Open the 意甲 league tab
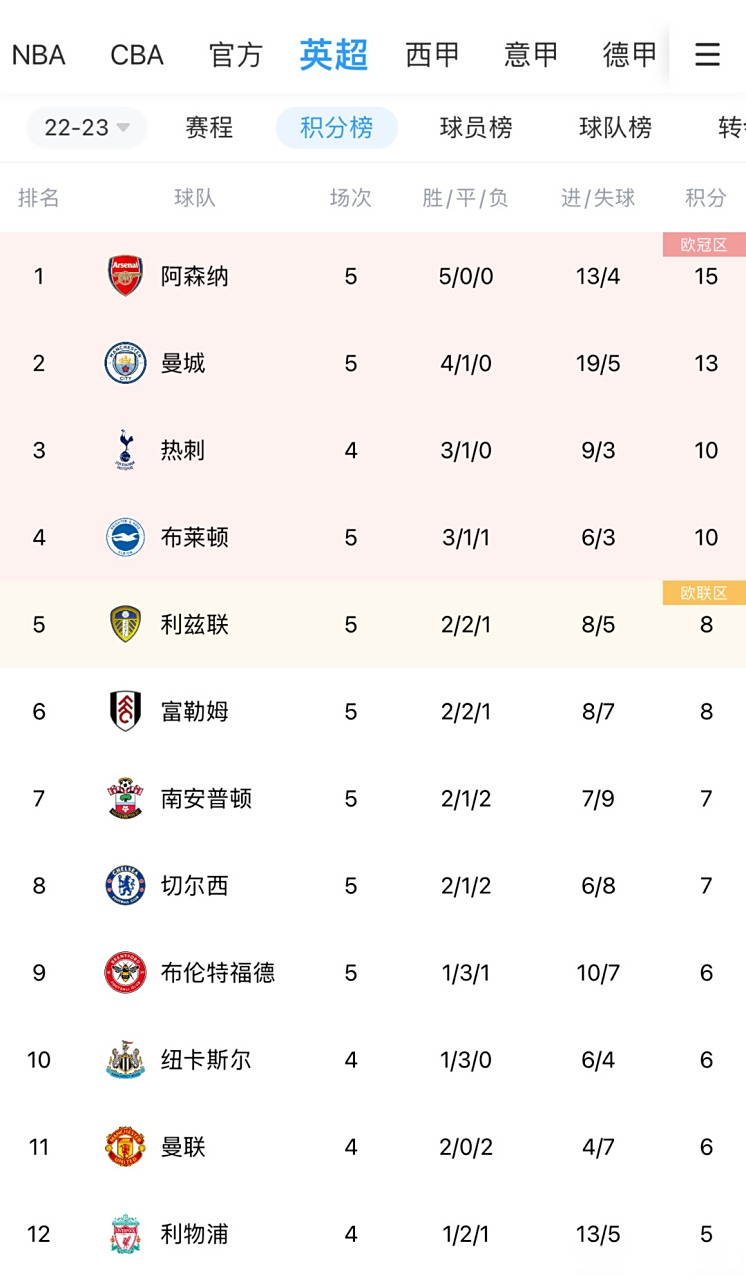 [x=531, y=54]
